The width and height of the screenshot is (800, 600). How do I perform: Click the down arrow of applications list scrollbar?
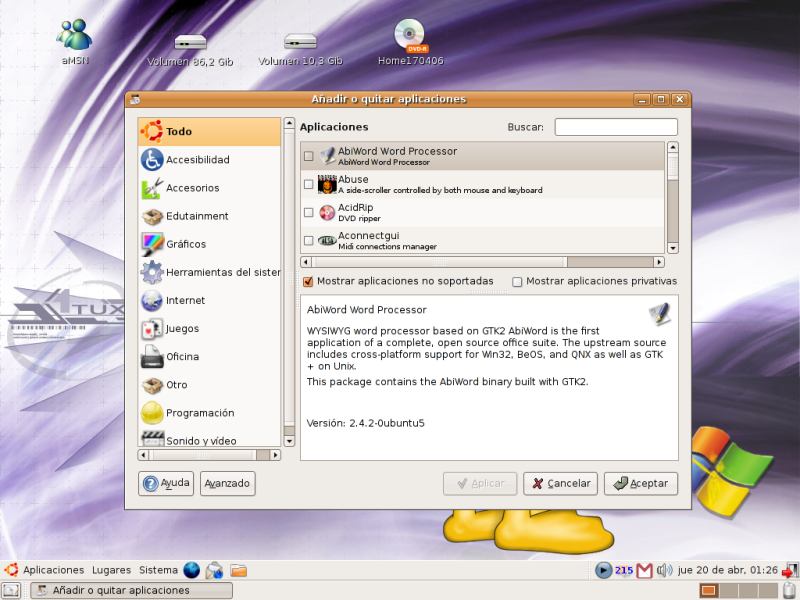pyautogui.click(x=672, y=248)
